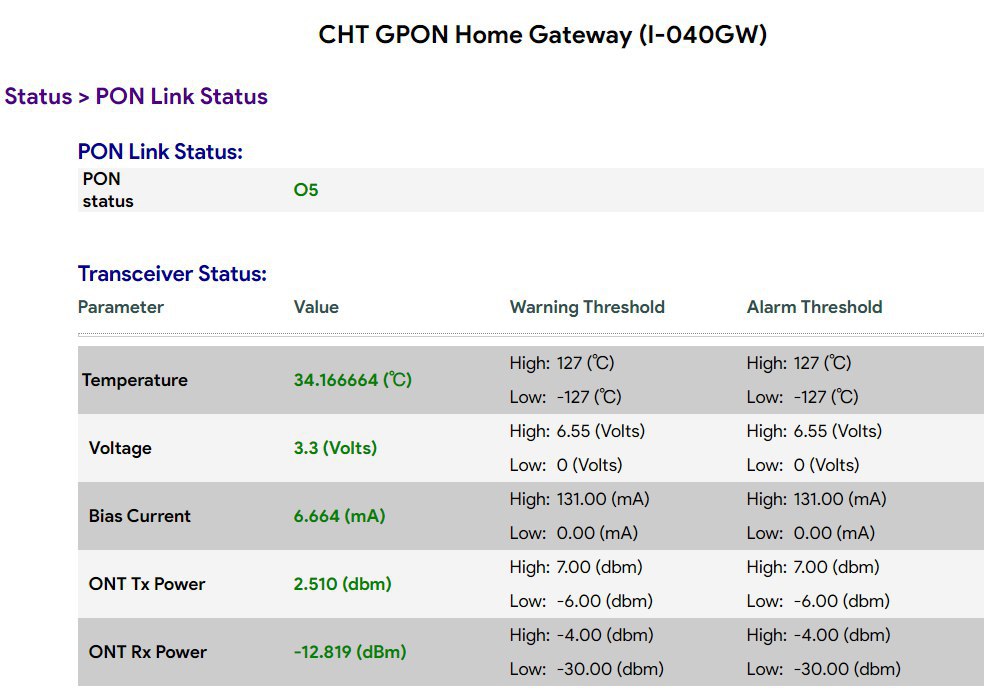Click Voltage alarm Low 0 (Volts)
Image resolution: width=997 pixels, height=690 pixels.
click(803, 465)
